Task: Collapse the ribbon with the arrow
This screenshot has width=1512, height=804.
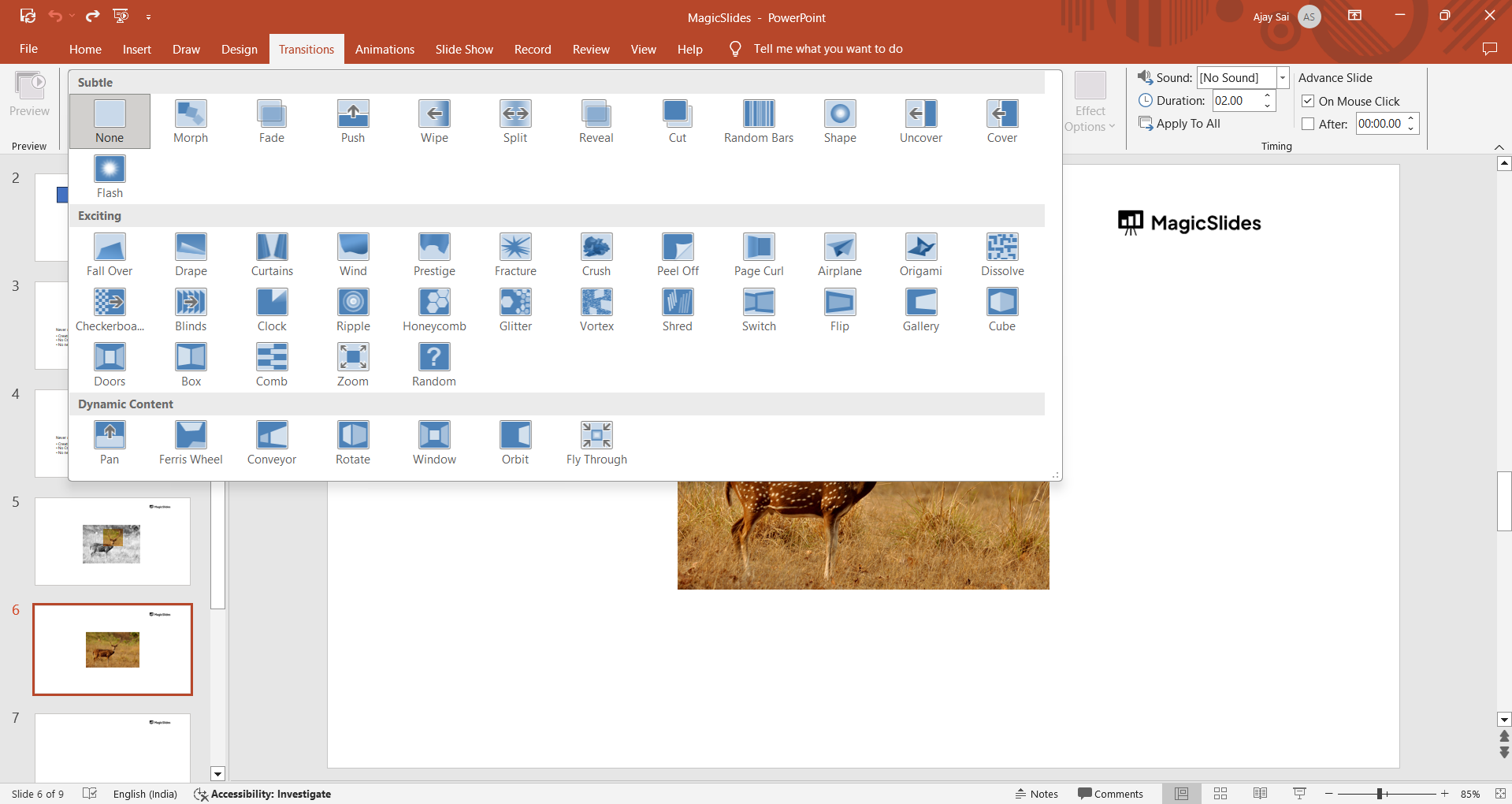Action: click(1499, 147)
